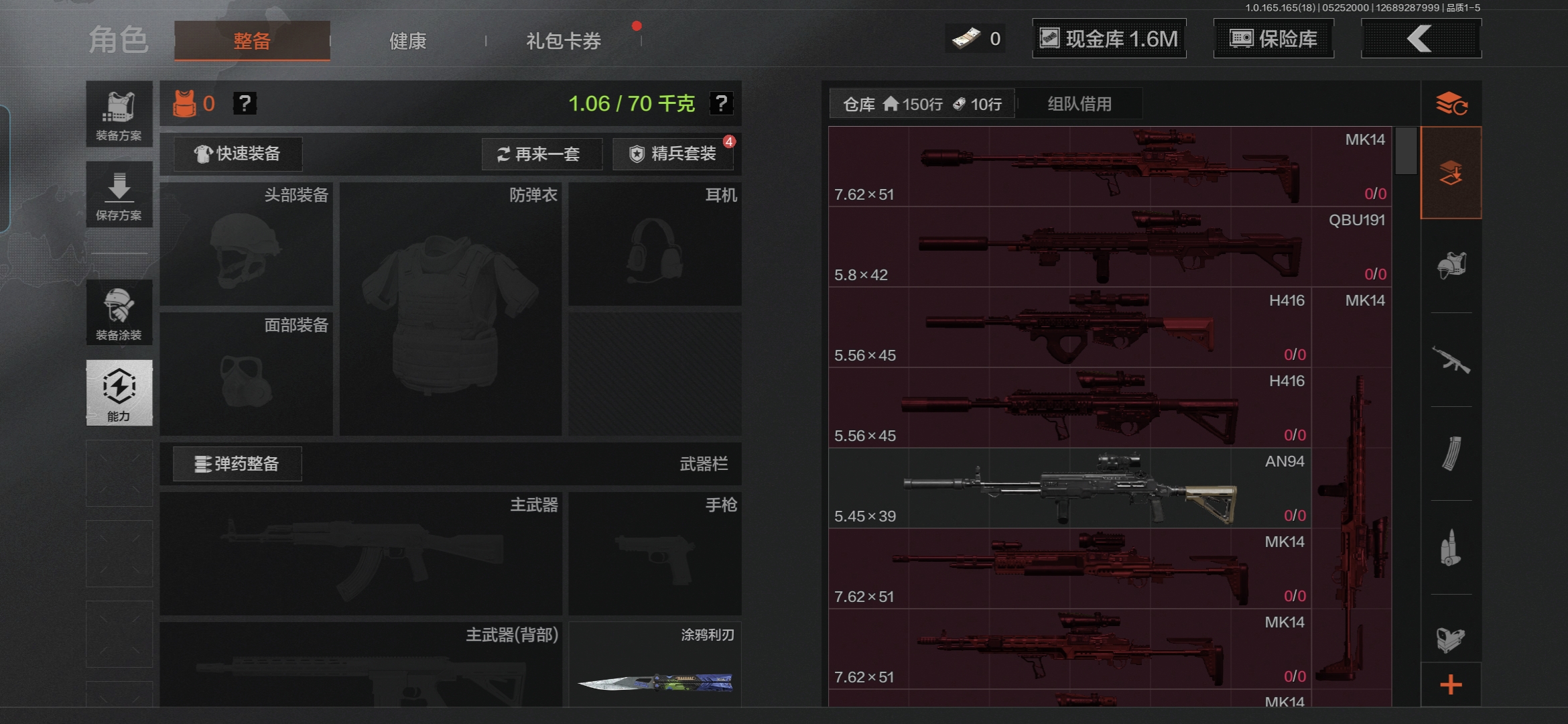Click the 1.06 / 70 千克 weight text
1568x724 pixels.
(x=631, y=103)
